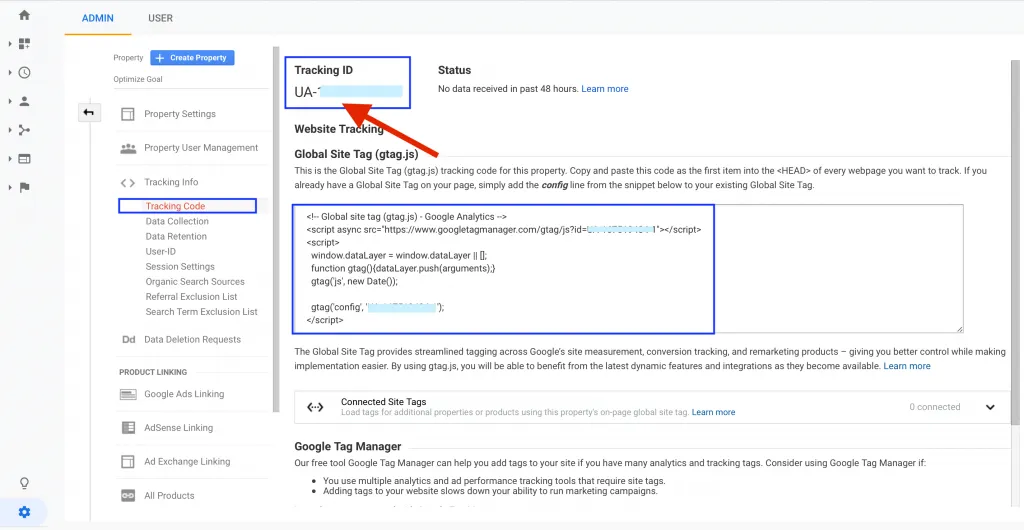Click the All Products link icon

(x=128, y=495)
